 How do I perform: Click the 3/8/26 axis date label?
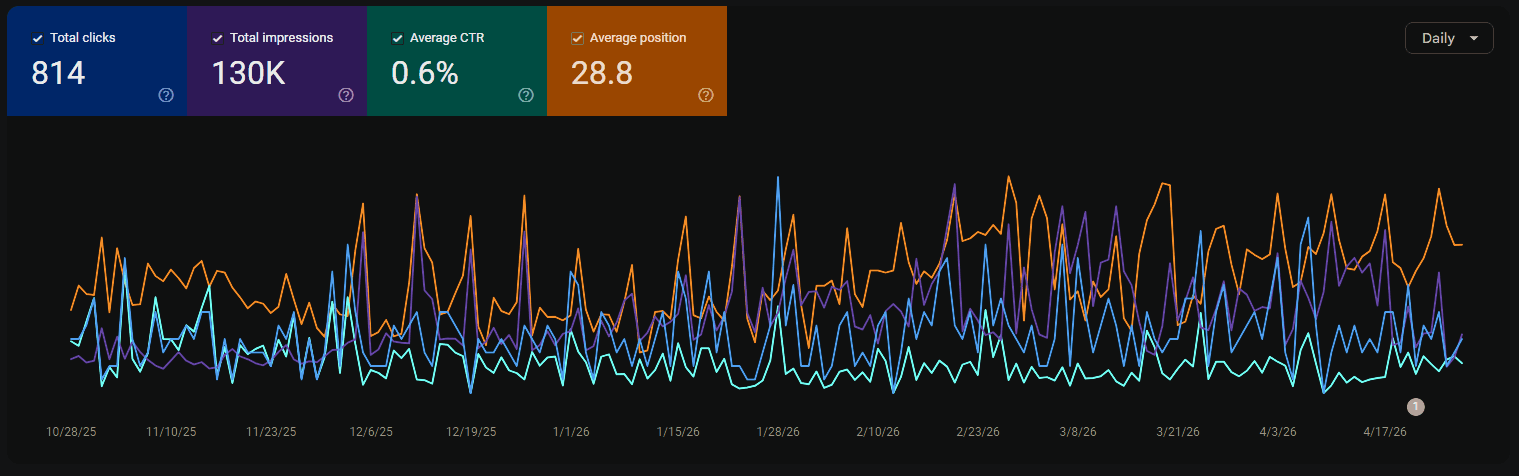(1078, 432)
